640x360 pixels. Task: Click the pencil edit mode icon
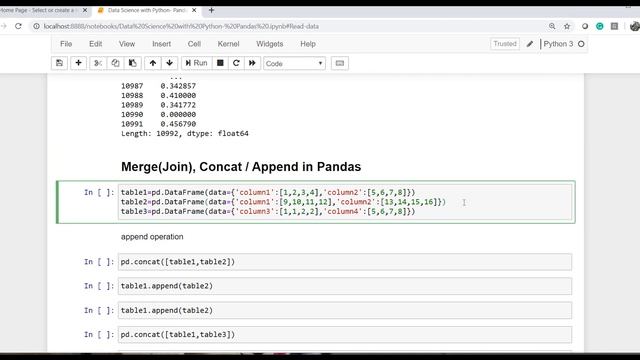tap(530, 44)
